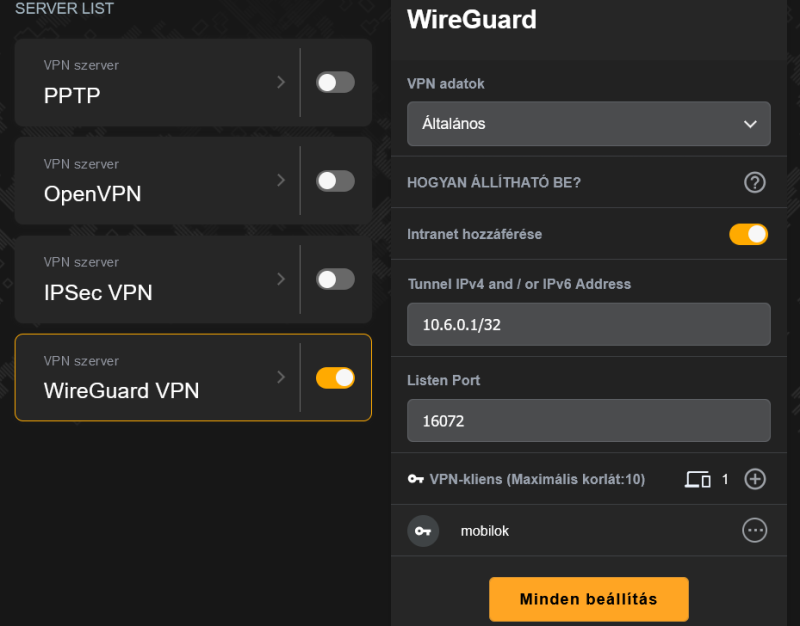Click the mobilok key icon

point(423,531)
